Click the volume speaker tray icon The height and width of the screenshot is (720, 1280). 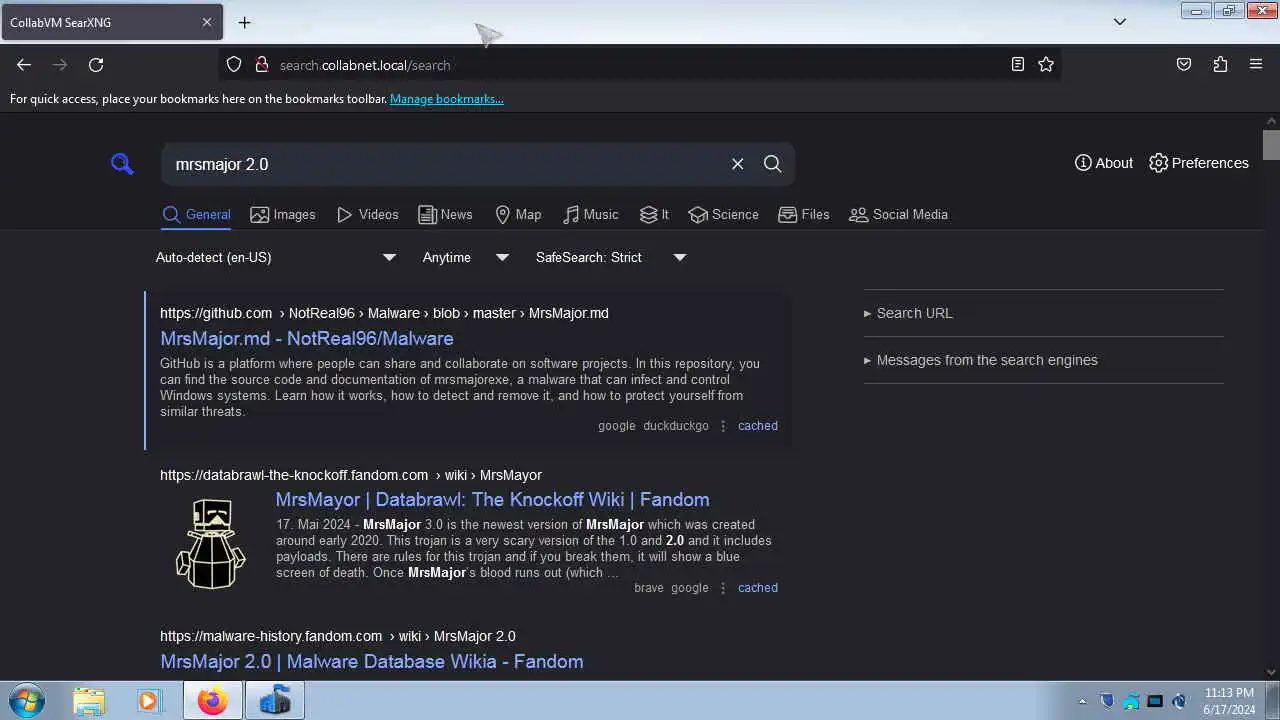[1179, 701]
